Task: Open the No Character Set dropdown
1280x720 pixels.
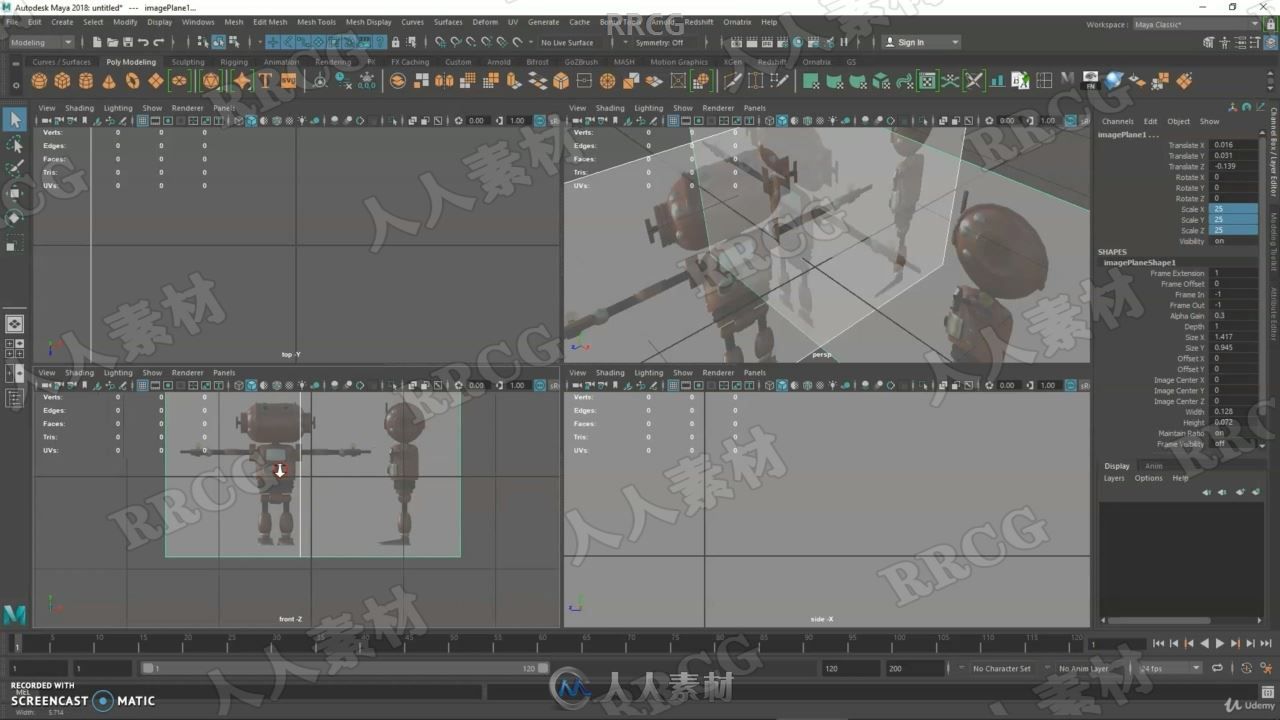Action: pos(1003,668)
